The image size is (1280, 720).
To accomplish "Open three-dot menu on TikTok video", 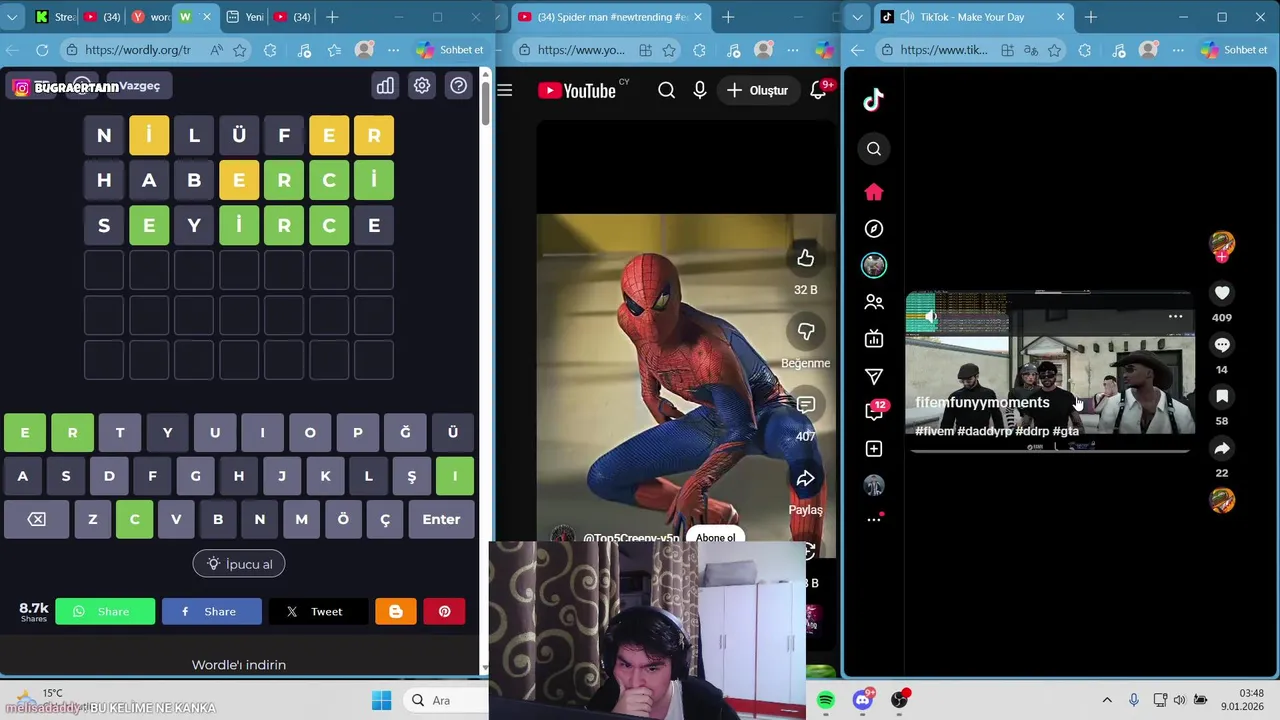I will click(1176, 316).
